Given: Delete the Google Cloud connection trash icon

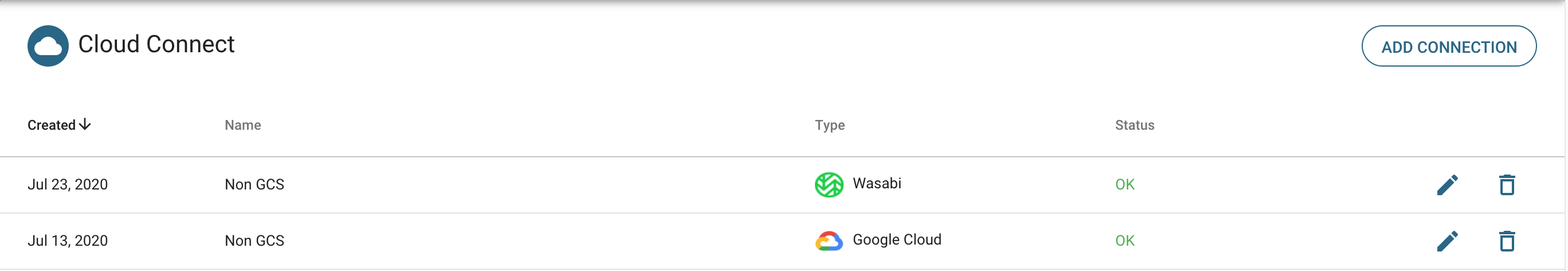Looking at the screenshot, I should [x=1507, y=241].
